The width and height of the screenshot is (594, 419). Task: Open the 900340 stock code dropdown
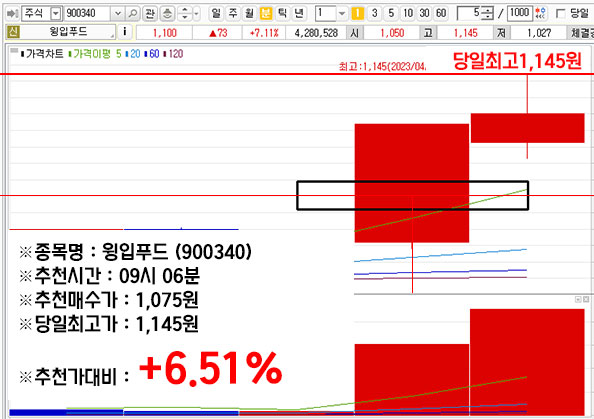point(117,14)
